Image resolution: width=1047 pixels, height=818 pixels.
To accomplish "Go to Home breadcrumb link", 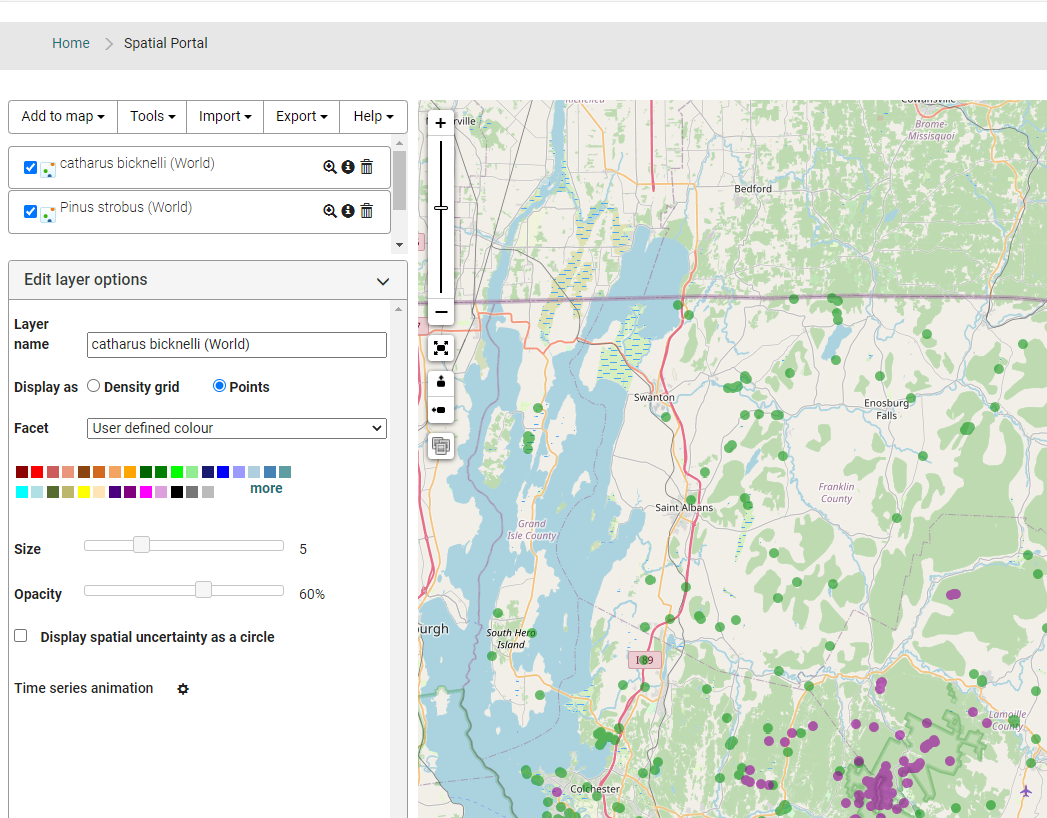I will click(x=71, y=43).
